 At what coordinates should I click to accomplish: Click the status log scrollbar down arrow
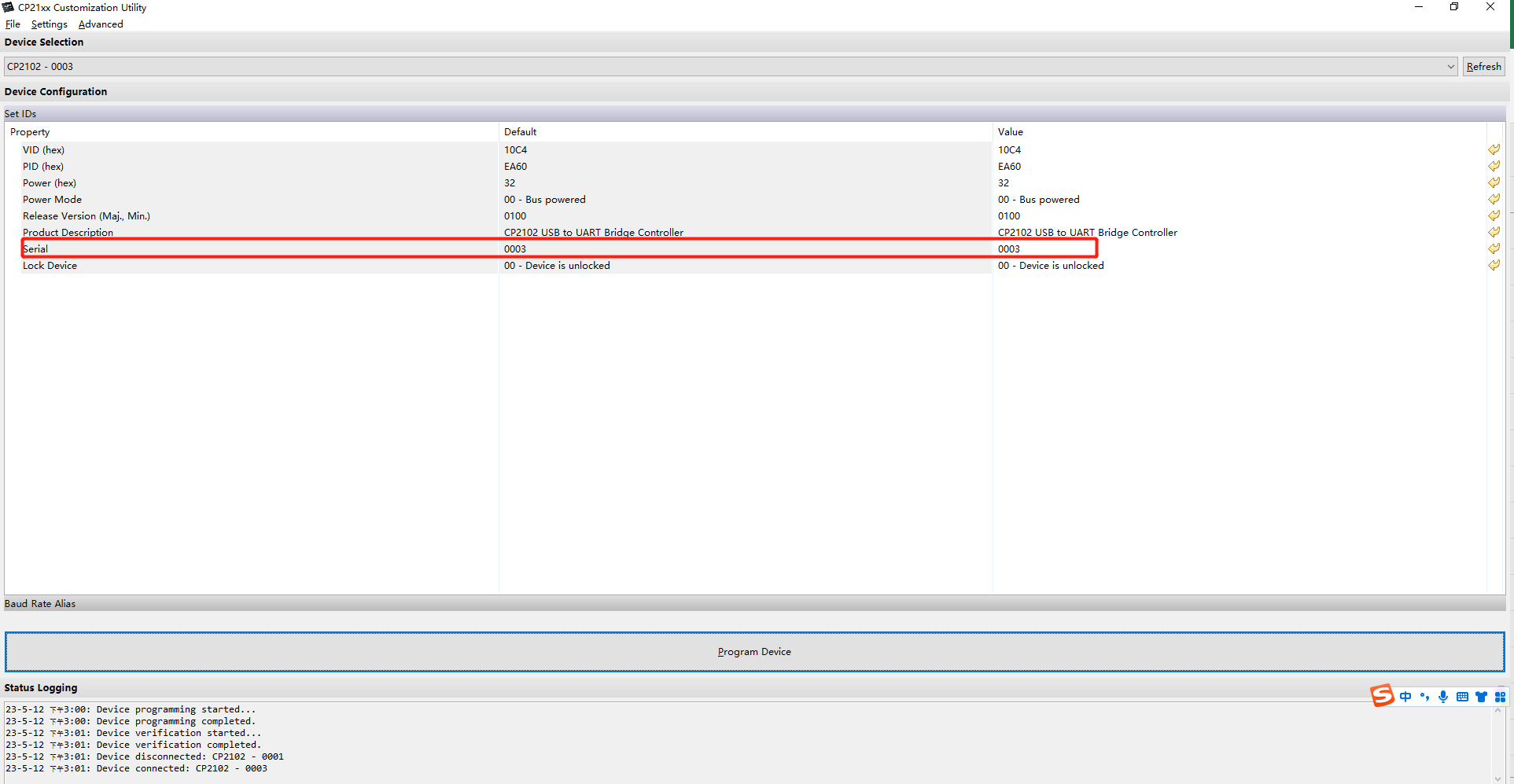pos(1498,778)
